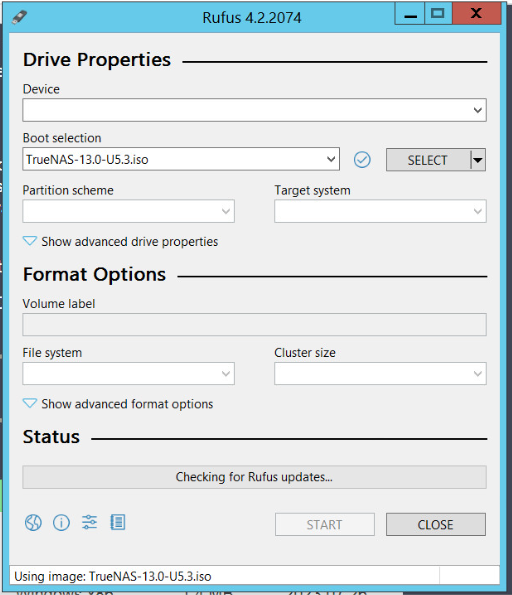512x595 pixels.
Task: Open the Partition scheme dropdown
Action: pyautogui.click(x=128, y=211)
